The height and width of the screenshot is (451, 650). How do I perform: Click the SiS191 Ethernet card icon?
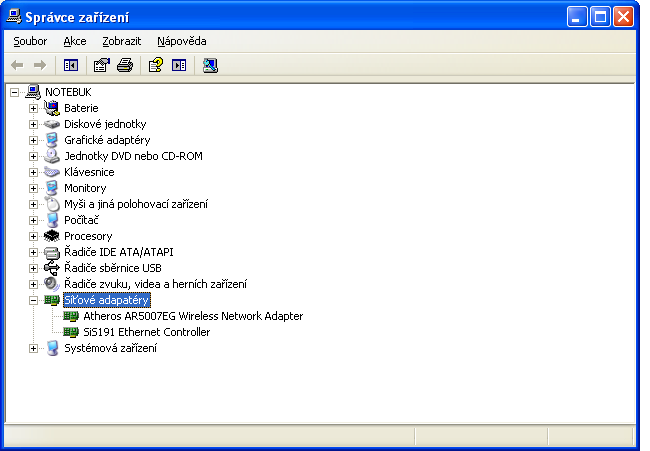[71, 332]
